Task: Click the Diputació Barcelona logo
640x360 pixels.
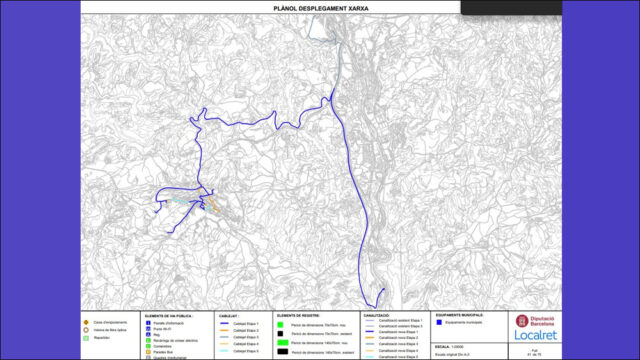Action: tap(535, 321)
